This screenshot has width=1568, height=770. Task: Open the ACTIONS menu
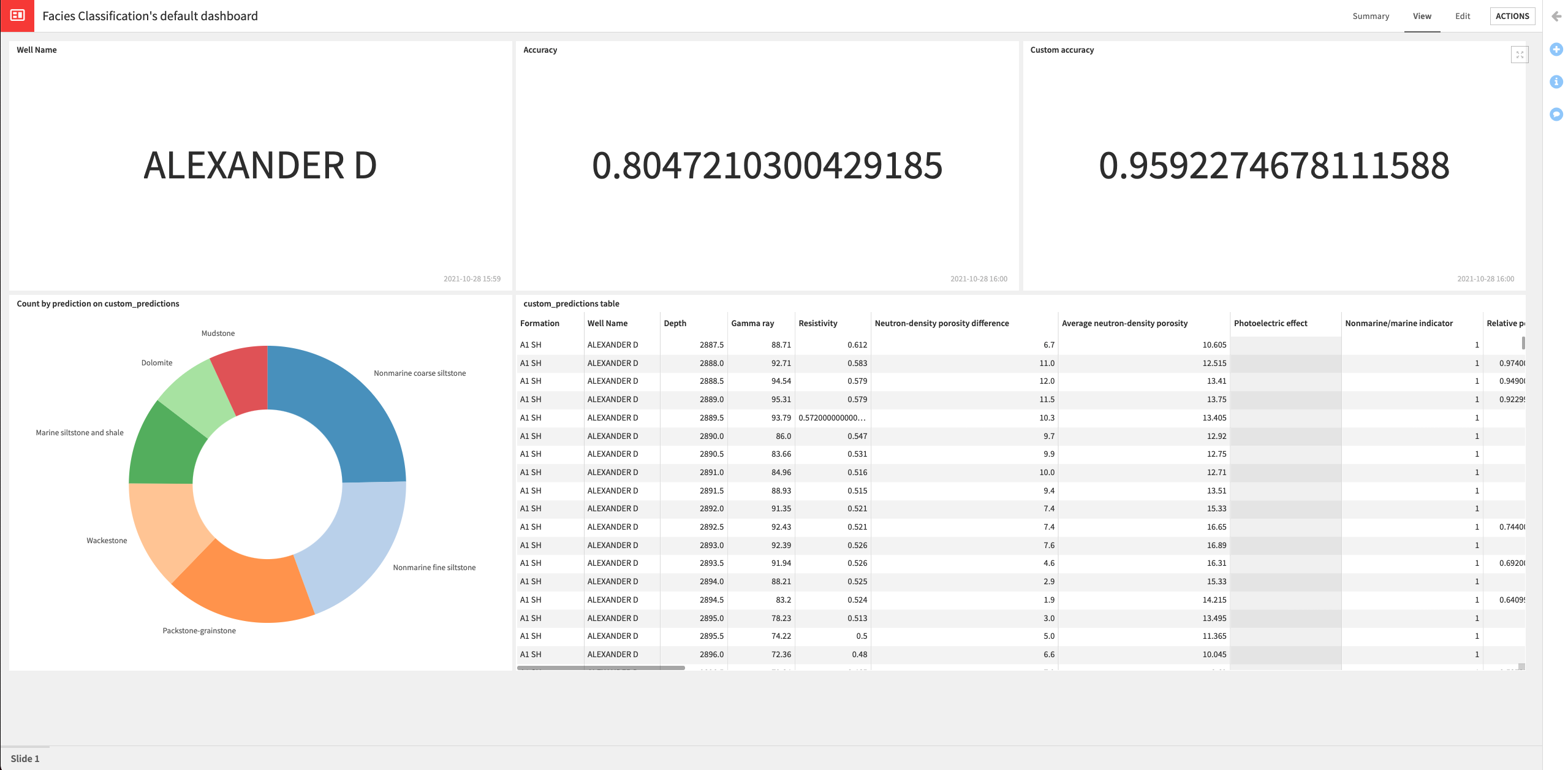[x=1512, y=16]
